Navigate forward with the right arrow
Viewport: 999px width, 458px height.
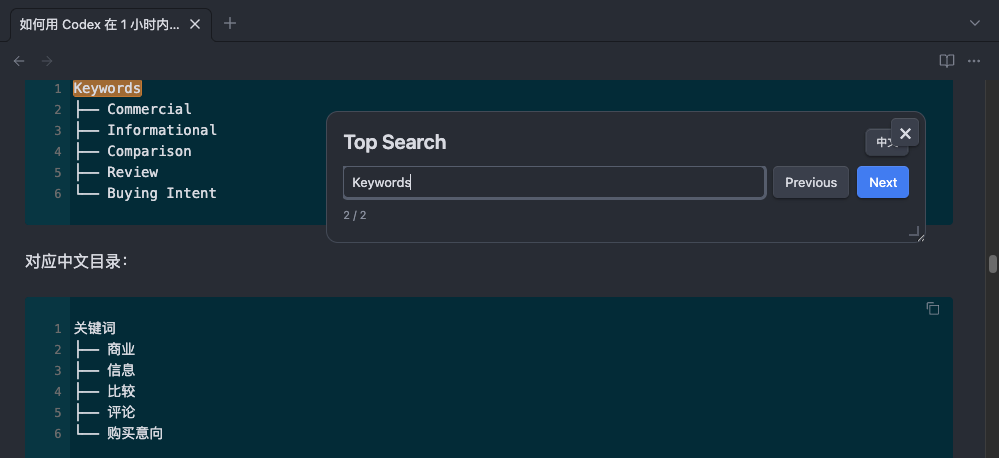(47, 61)
